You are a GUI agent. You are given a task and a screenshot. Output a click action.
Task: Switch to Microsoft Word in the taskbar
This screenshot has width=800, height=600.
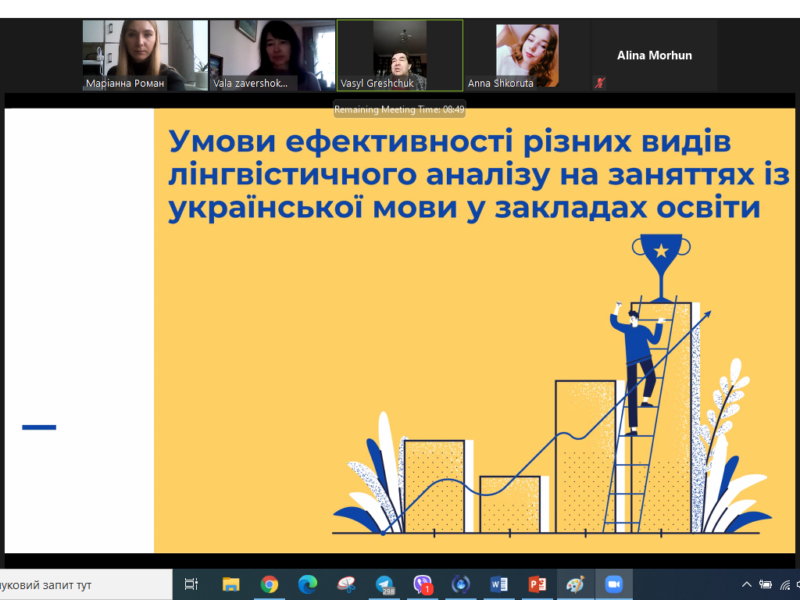pyautogui.click(x=499, y=584)
